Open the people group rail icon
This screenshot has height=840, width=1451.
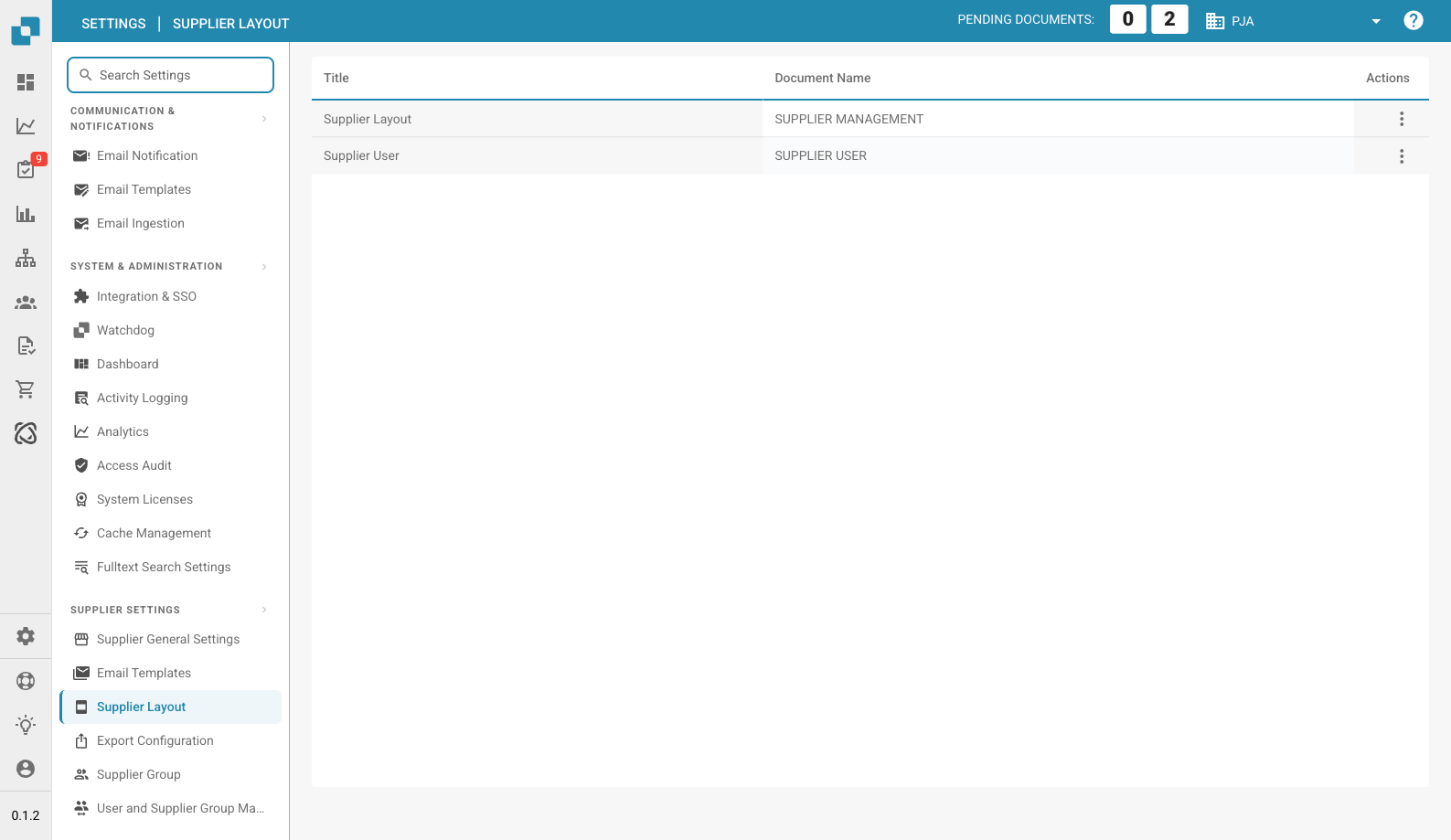tap(26, 302)
